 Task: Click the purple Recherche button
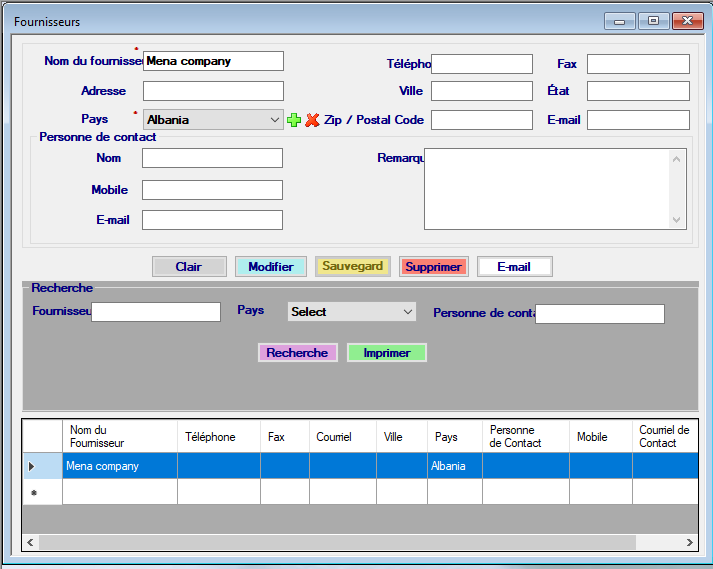point(297,353)
